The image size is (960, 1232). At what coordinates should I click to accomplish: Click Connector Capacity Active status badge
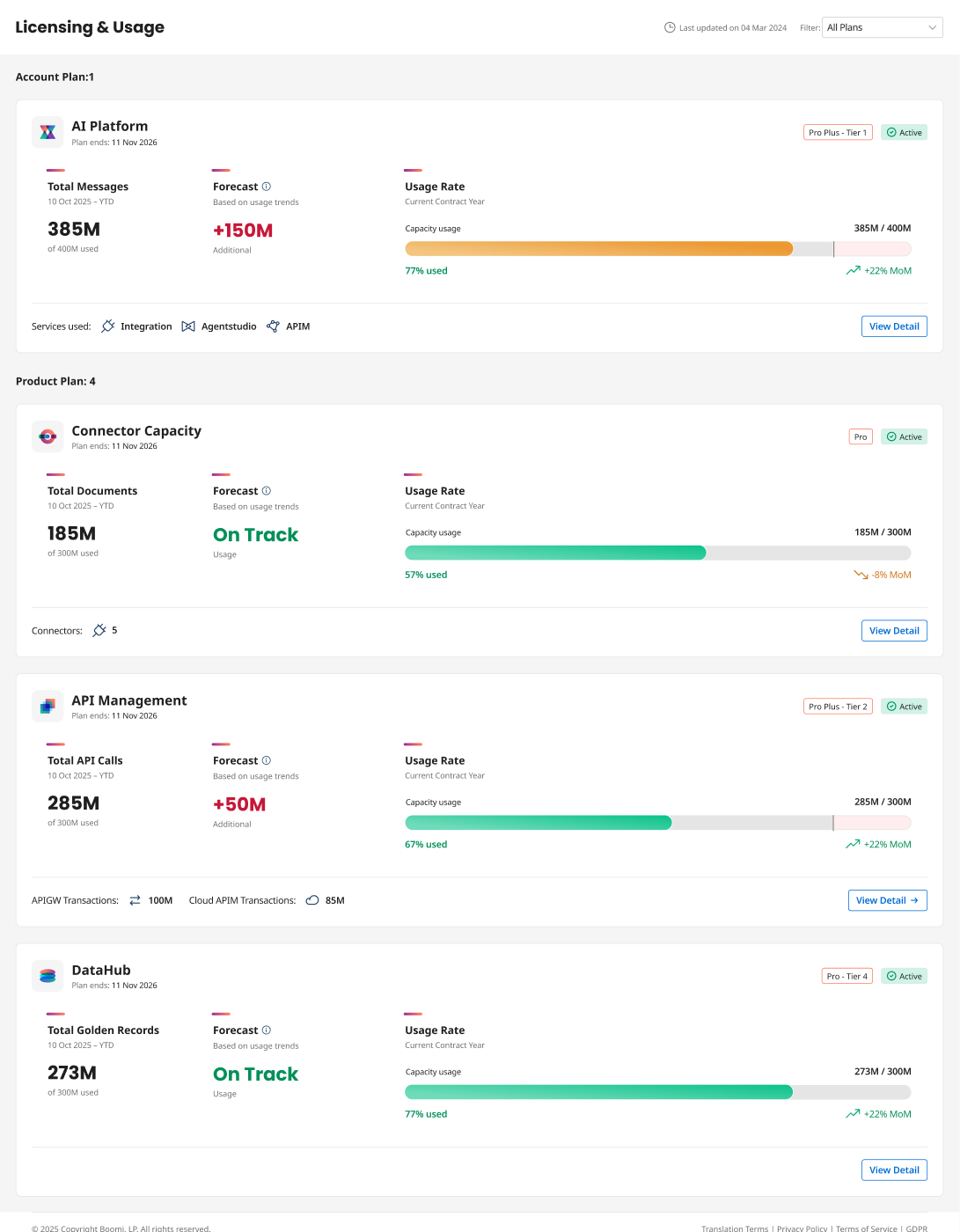(904, 437)
